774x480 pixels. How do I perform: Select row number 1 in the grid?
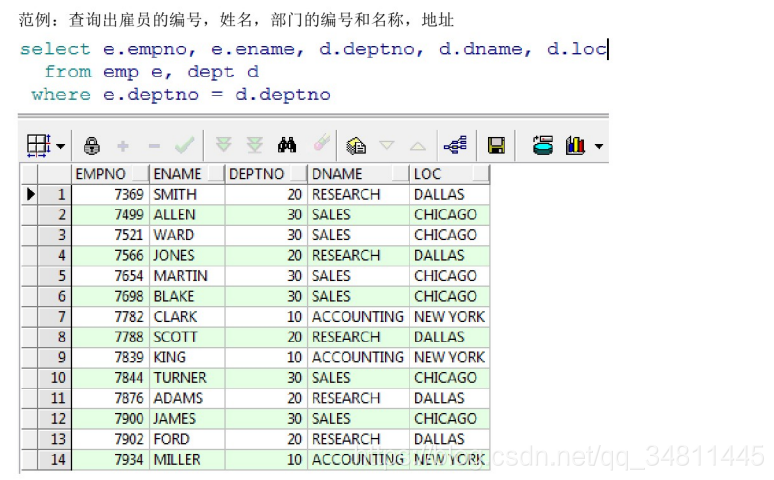point(55,195)
